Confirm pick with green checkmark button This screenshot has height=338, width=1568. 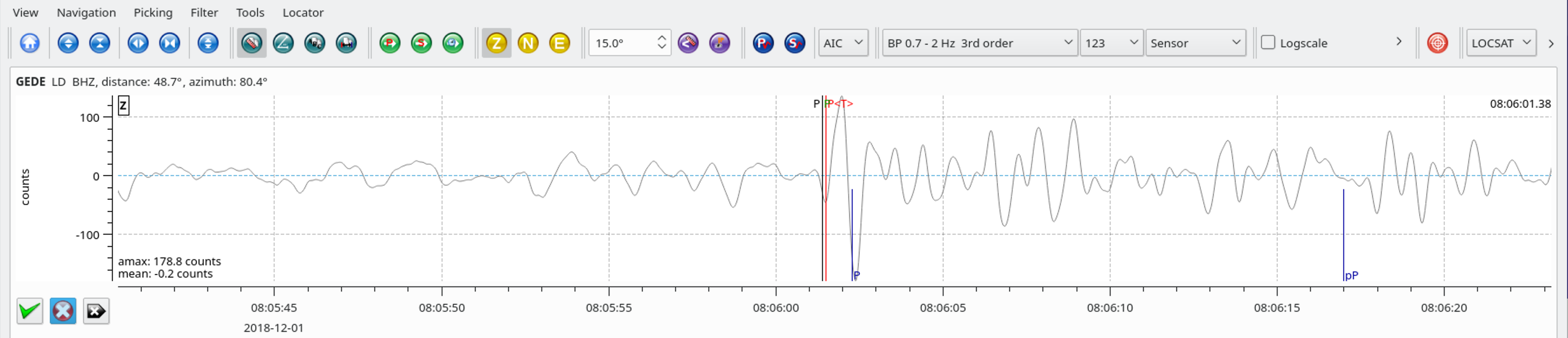click(x=30, y=311)
